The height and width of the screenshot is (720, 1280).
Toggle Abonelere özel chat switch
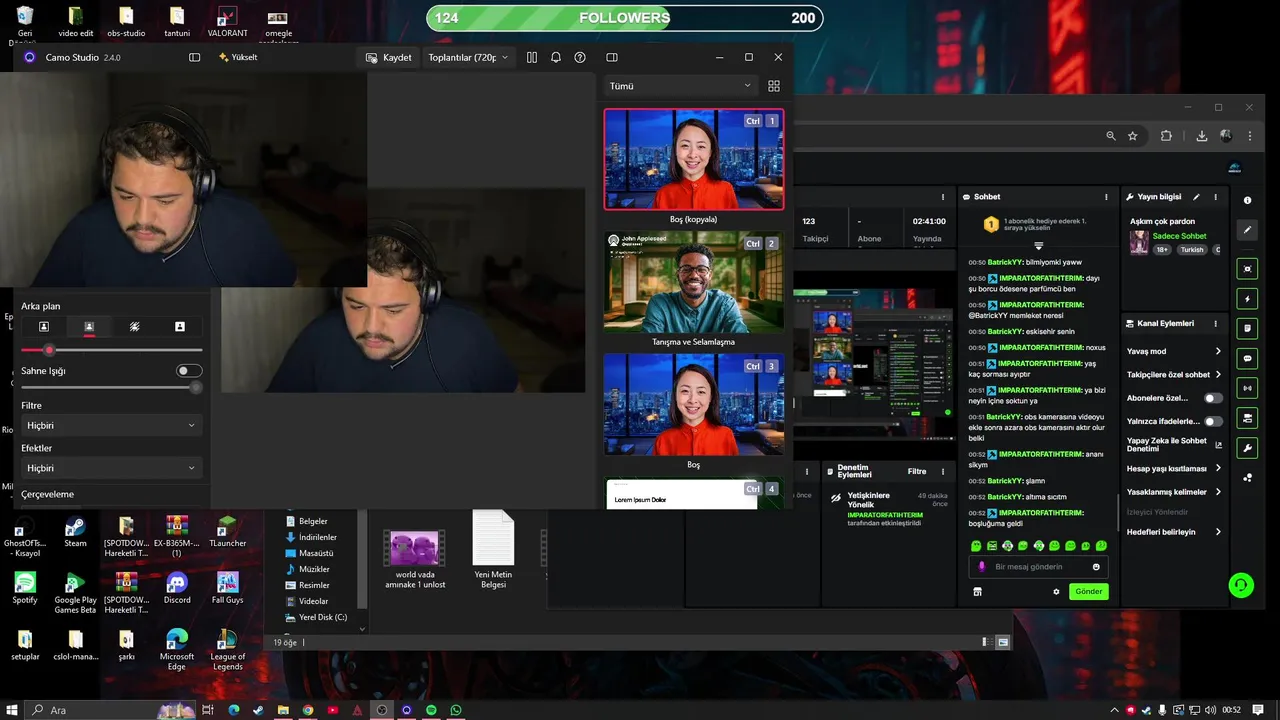1213,398
